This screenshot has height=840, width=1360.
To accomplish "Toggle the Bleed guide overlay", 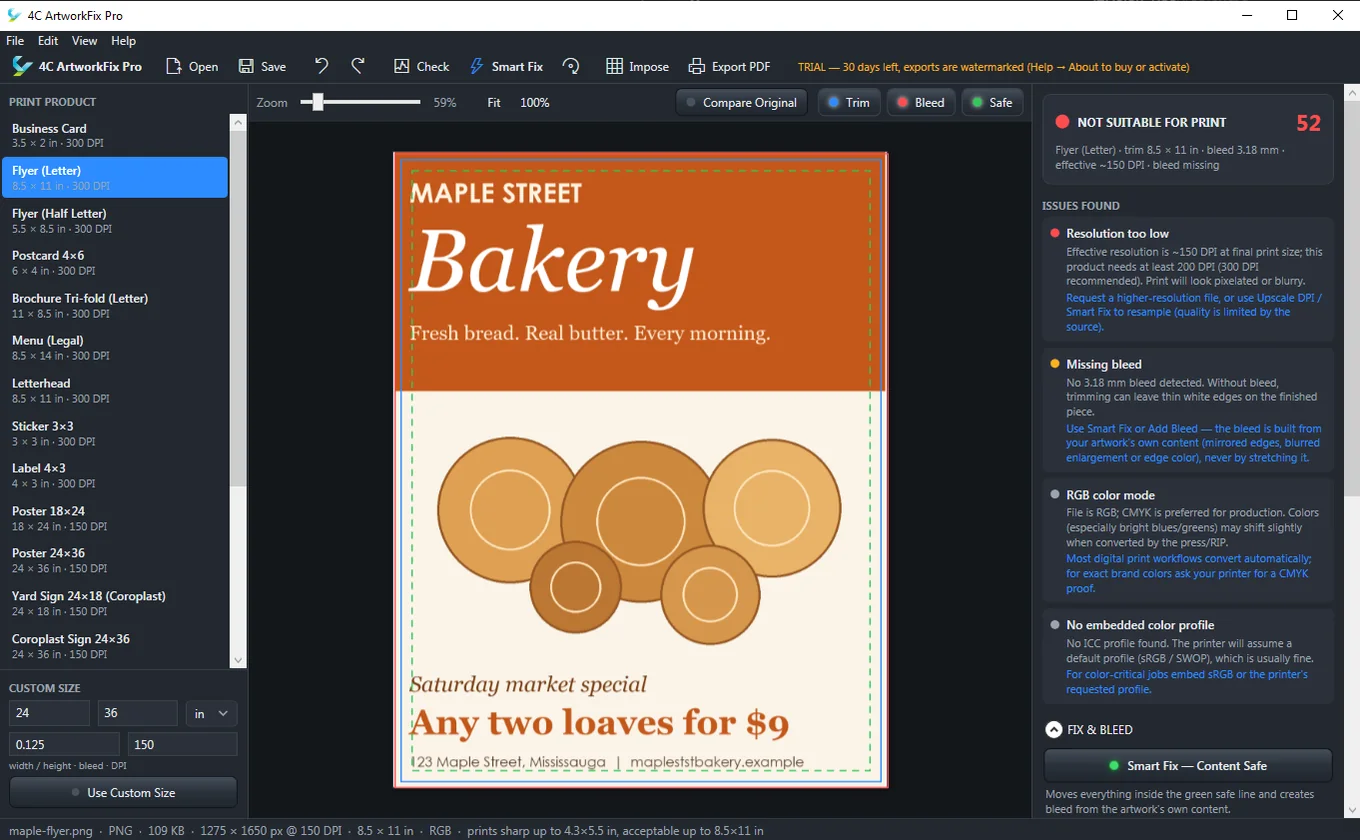I will 920,102.
